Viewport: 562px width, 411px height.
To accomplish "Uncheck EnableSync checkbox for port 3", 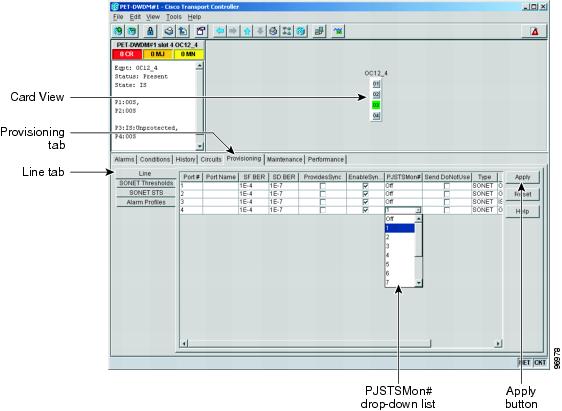I will 365,202.
